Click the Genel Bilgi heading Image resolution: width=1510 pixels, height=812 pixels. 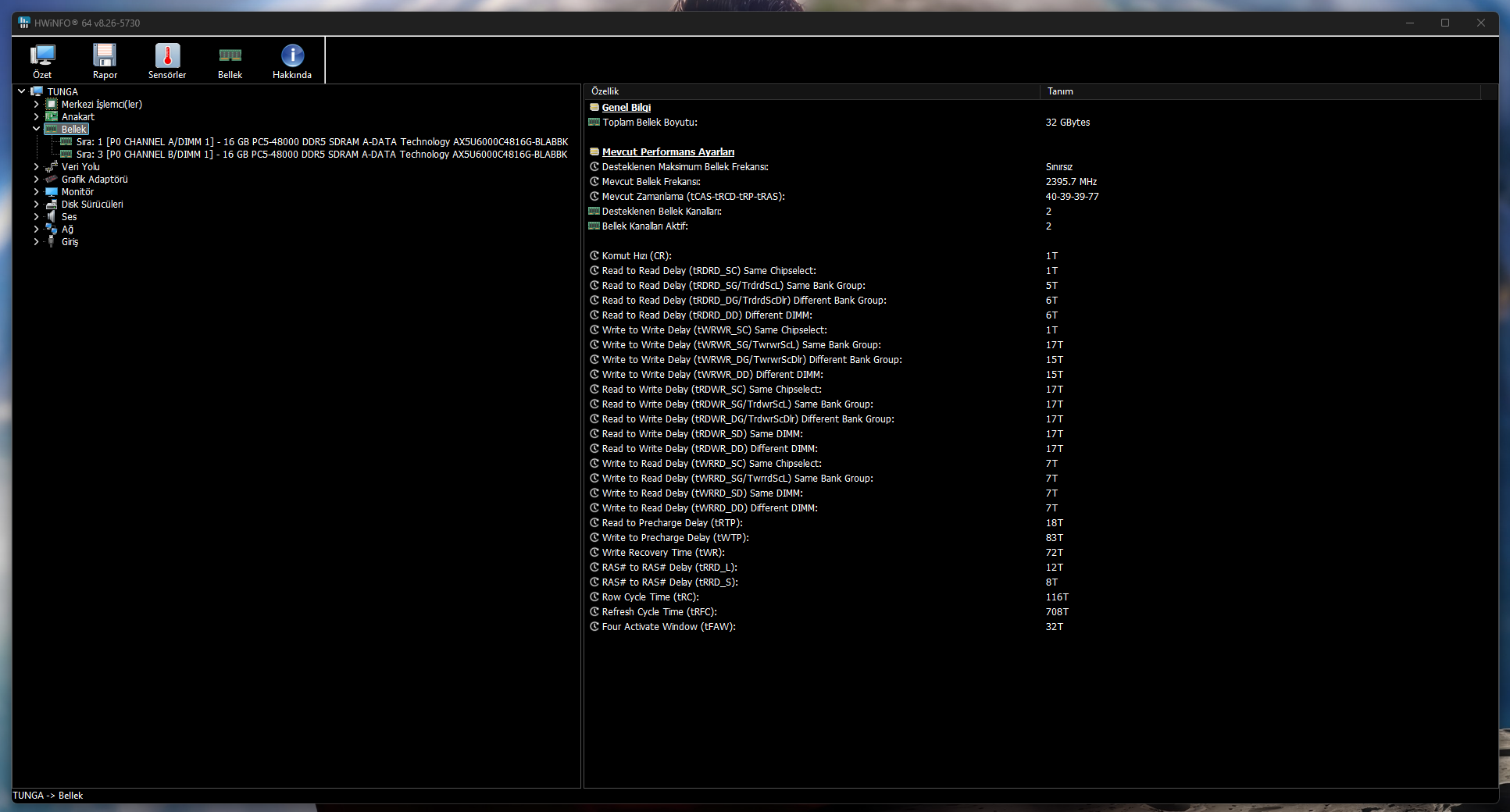click(x=626, y=107)
